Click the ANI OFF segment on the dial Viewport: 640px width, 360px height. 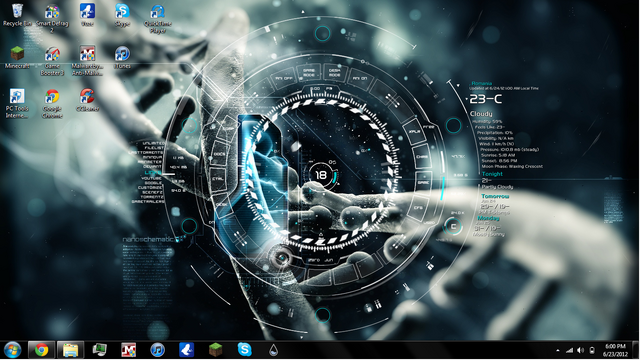point(284,78)
